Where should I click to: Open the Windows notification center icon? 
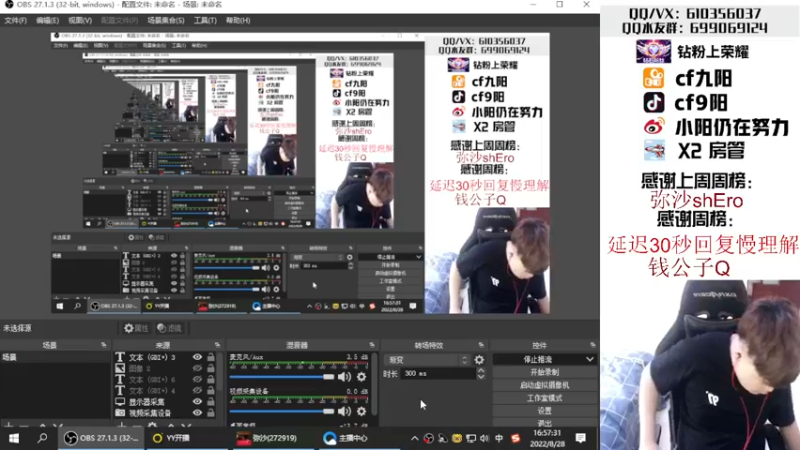[x=581, y=438]
